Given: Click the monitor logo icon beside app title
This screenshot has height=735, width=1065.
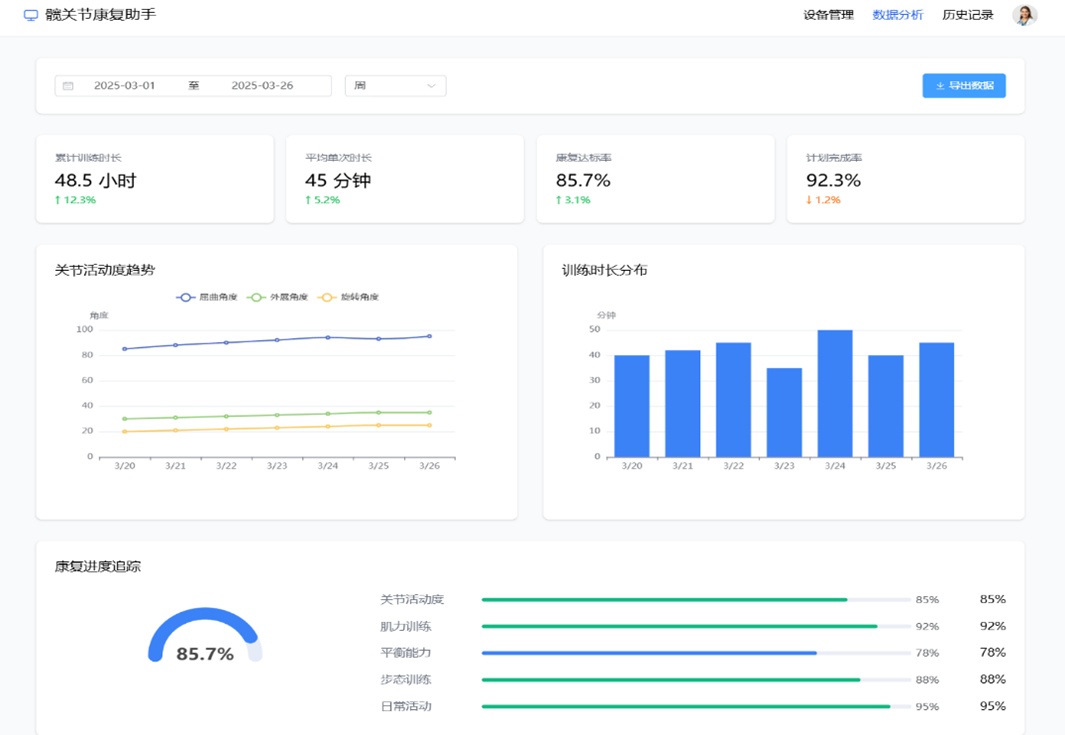Looking at the screenshot, I should tap(31, 16).
